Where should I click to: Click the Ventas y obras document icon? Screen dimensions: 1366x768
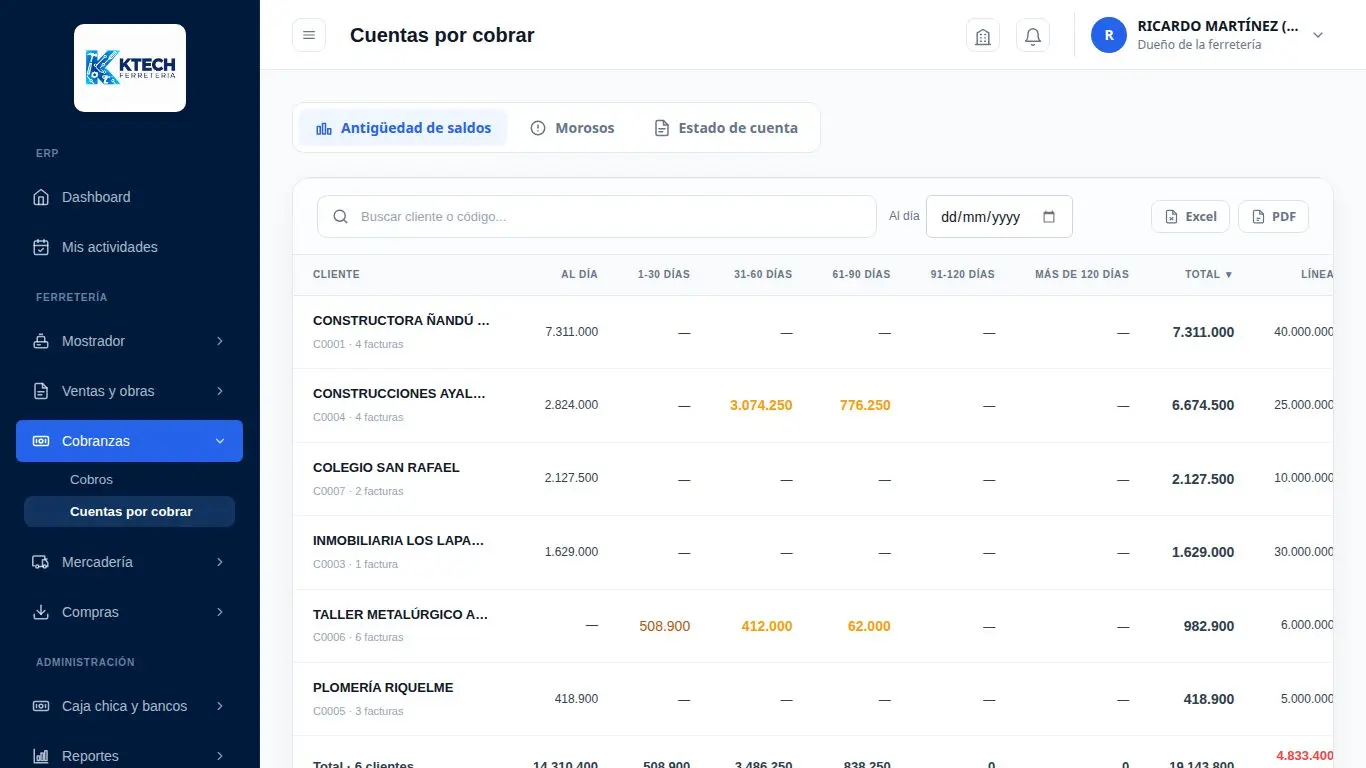tap(41, 391)
